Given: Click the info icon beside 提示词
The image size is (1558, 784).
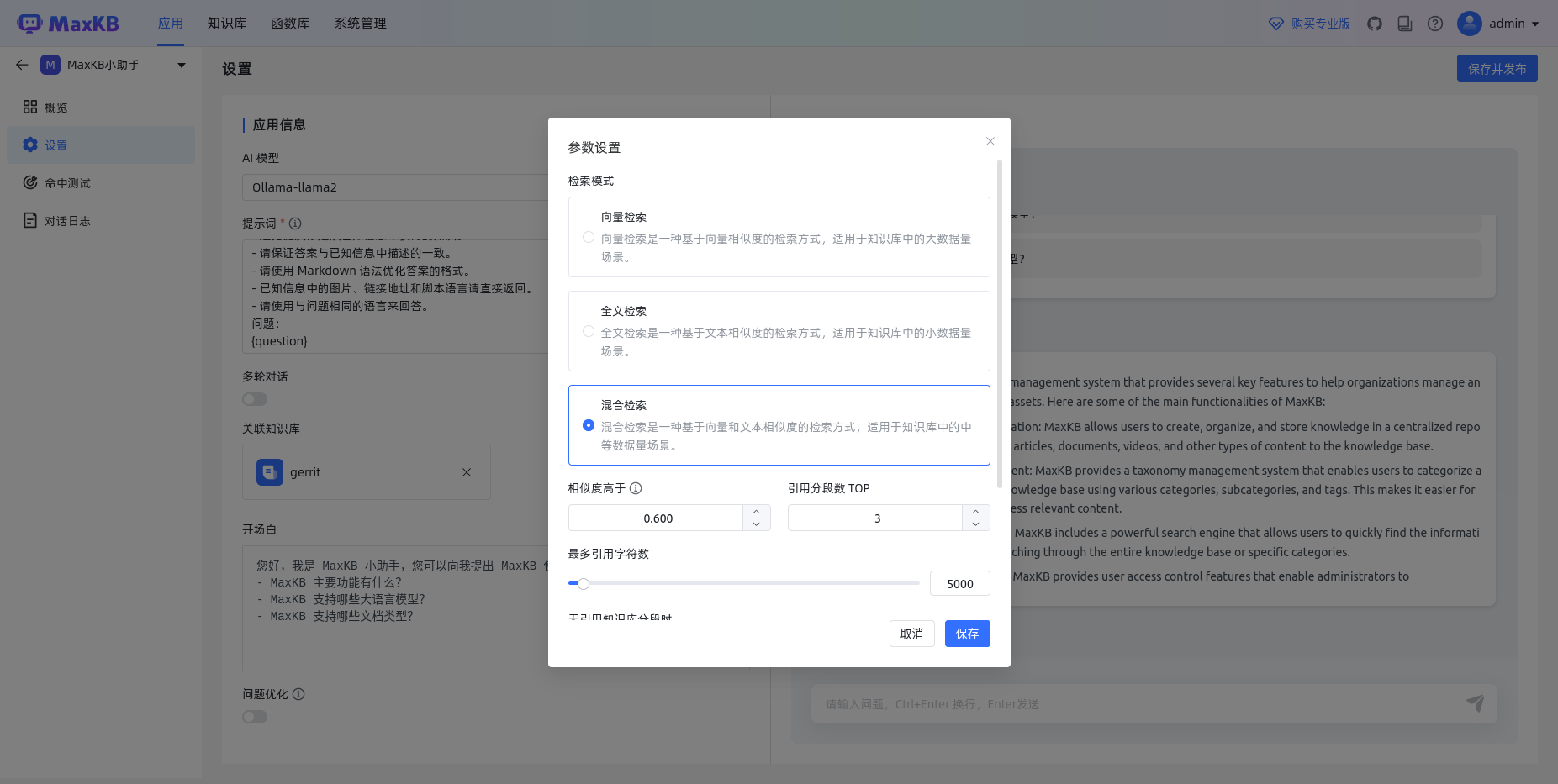Looking at the screenshot, I should coord(295,224).
